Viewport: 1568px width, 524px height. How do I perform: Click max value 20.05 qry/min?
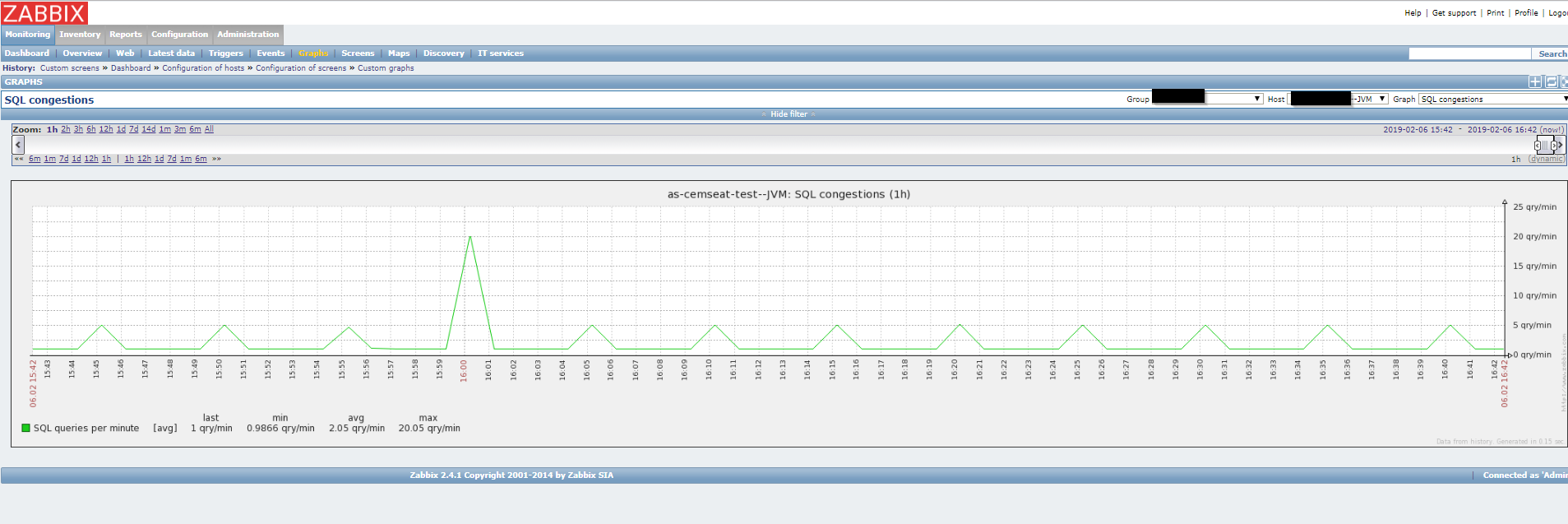click(429, 428)
